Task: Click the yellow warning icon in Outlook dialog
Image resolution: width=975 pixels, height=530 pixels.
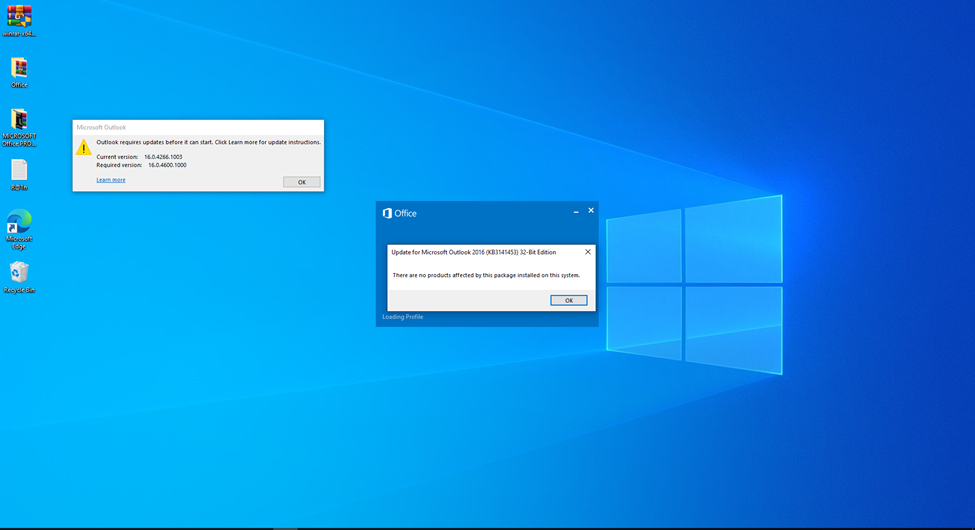Action: point(83,147)
